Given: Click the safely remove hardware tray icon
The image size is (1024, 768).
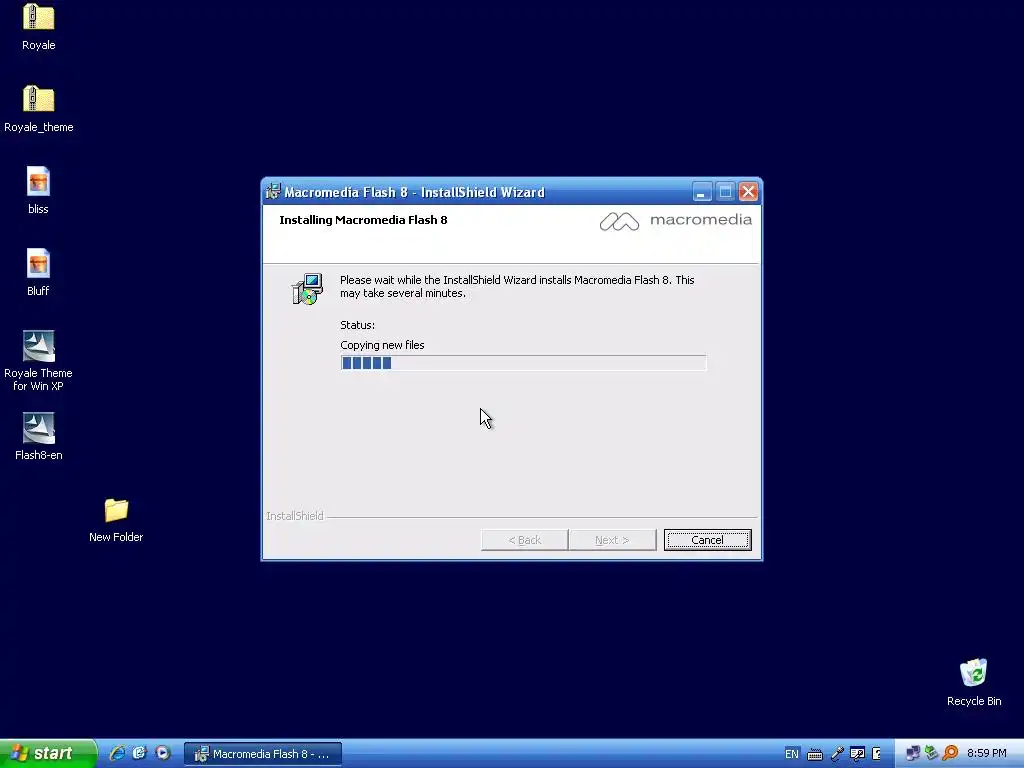Looking at the screenshot, I should point(931,754).
